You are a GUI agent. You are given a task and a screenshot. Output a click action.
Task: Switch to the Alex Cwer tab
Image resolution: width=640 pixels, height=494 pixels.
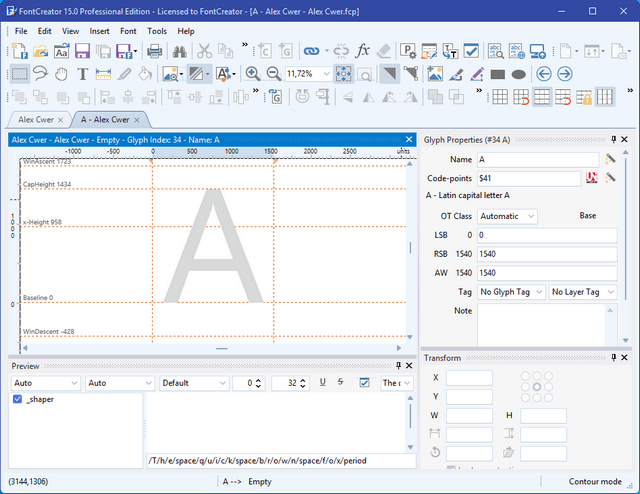coord(36,119)
